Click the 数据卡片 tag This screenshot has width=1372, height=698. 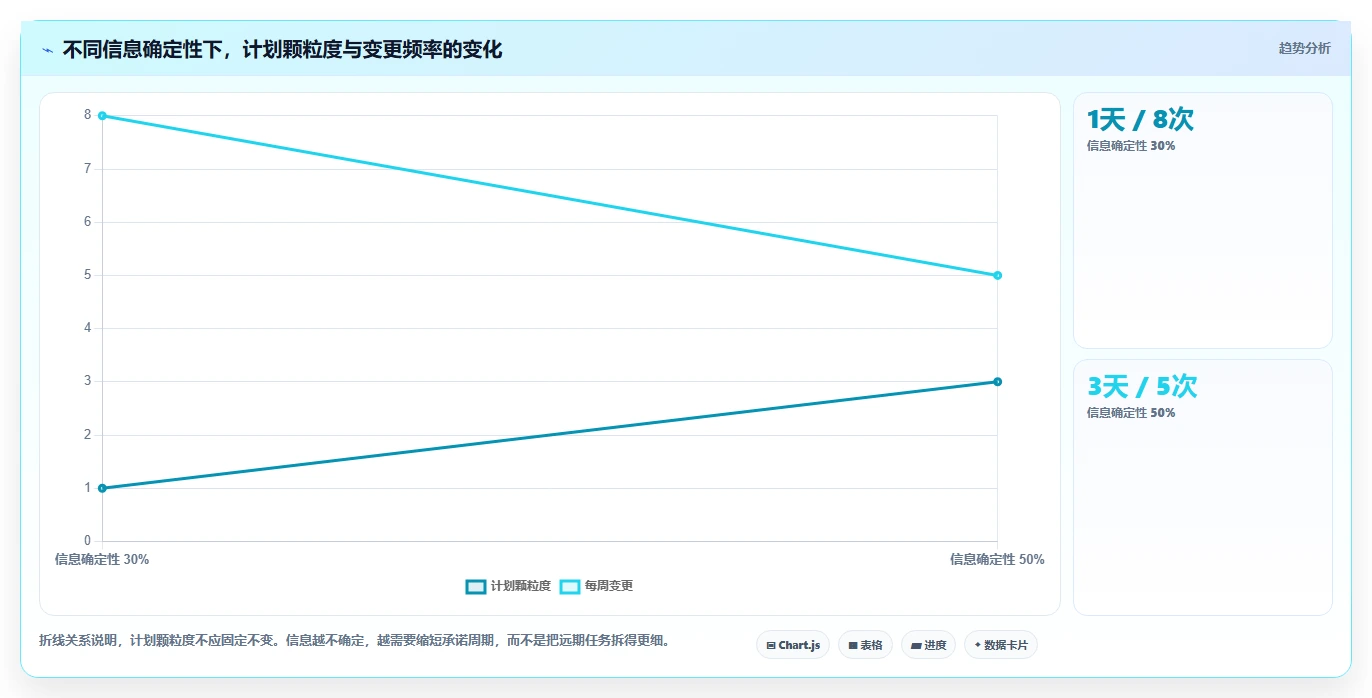click(1000, 645)
